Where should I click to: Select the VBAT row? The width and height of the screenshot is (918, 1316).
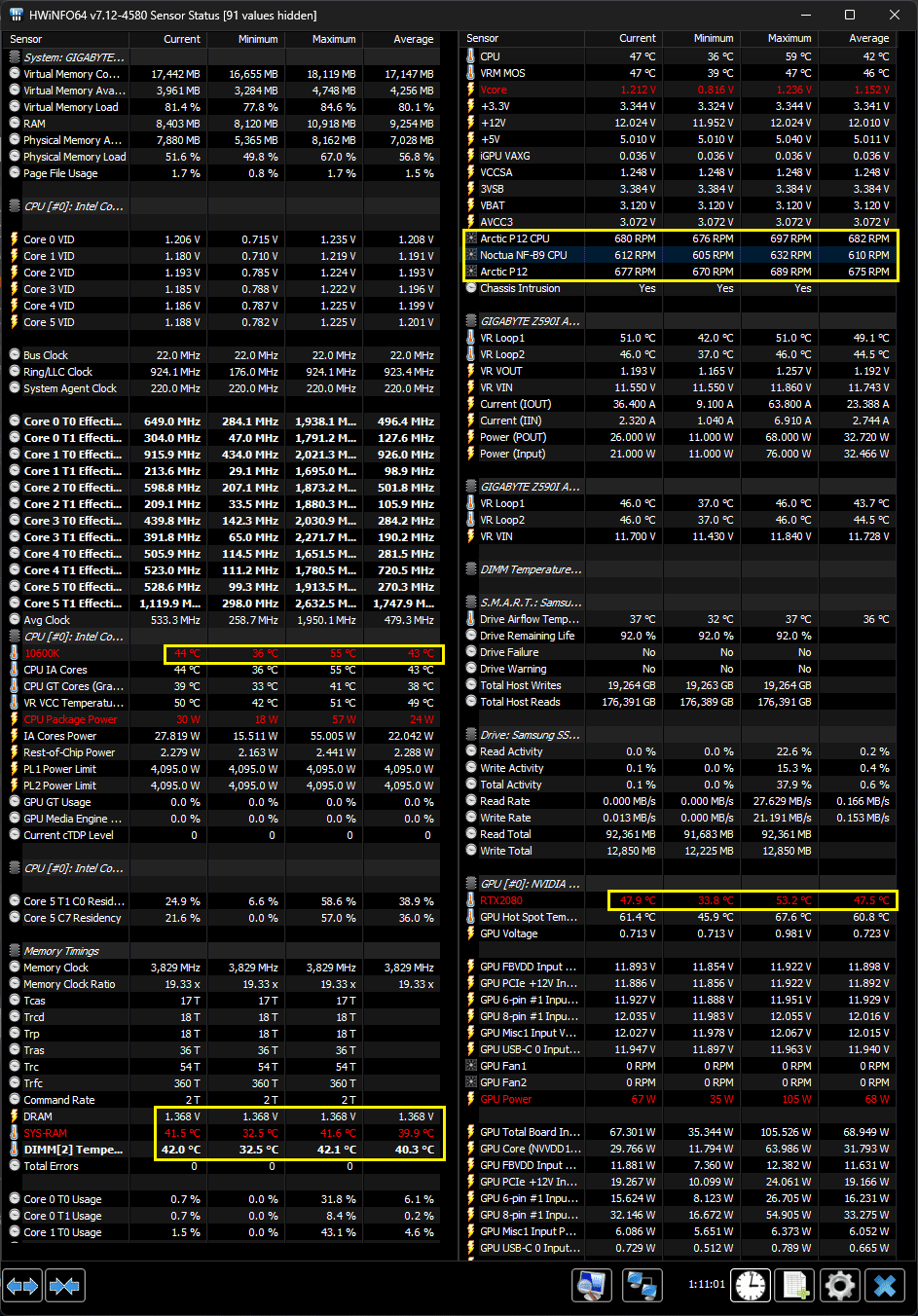coord(679,205)
